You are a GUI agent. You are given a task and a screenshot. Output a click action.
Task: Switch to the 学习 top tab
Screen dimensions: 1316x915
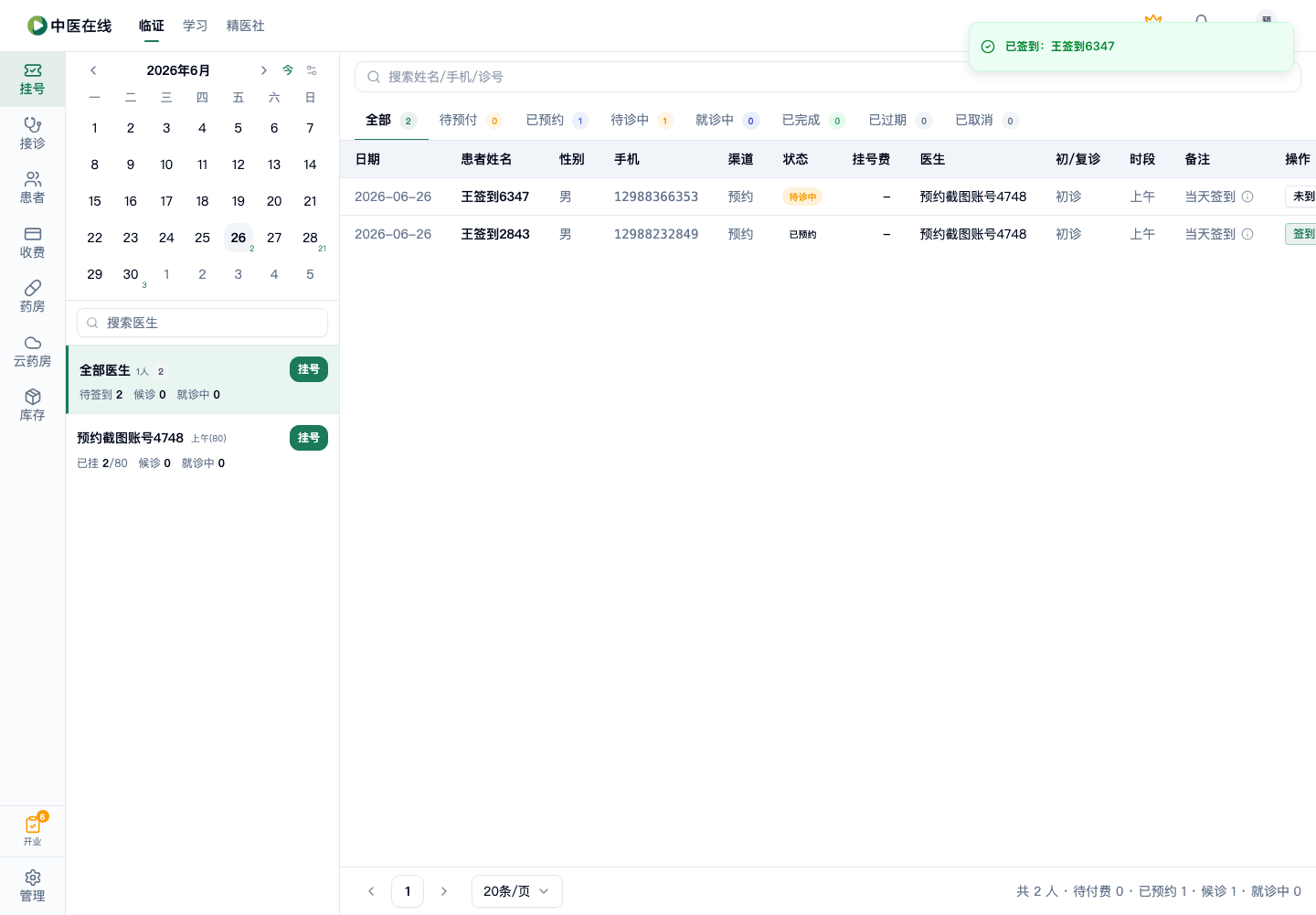tap(195, 26)
